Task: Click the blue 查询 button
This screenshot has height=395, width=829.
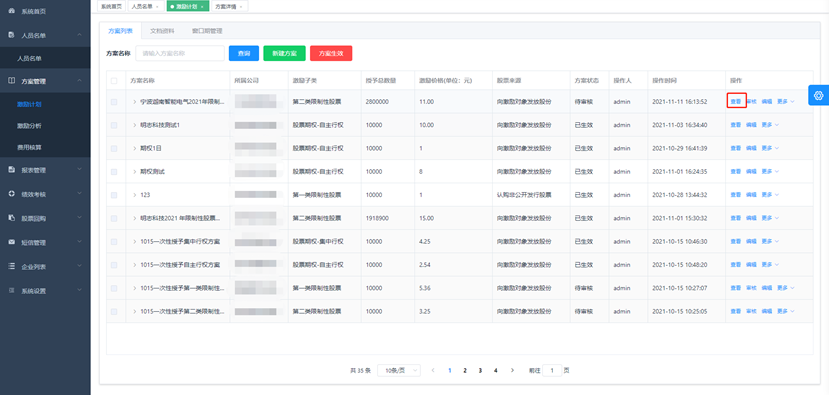Action: pos(244,53)
